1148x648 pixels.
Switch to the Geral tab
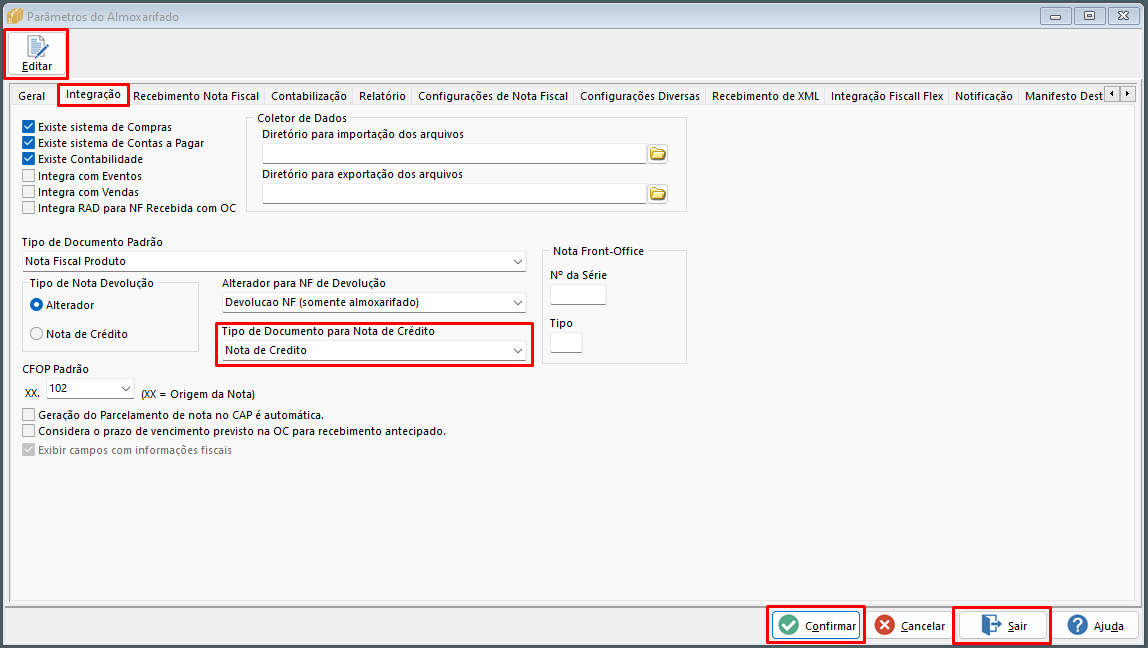31,96
